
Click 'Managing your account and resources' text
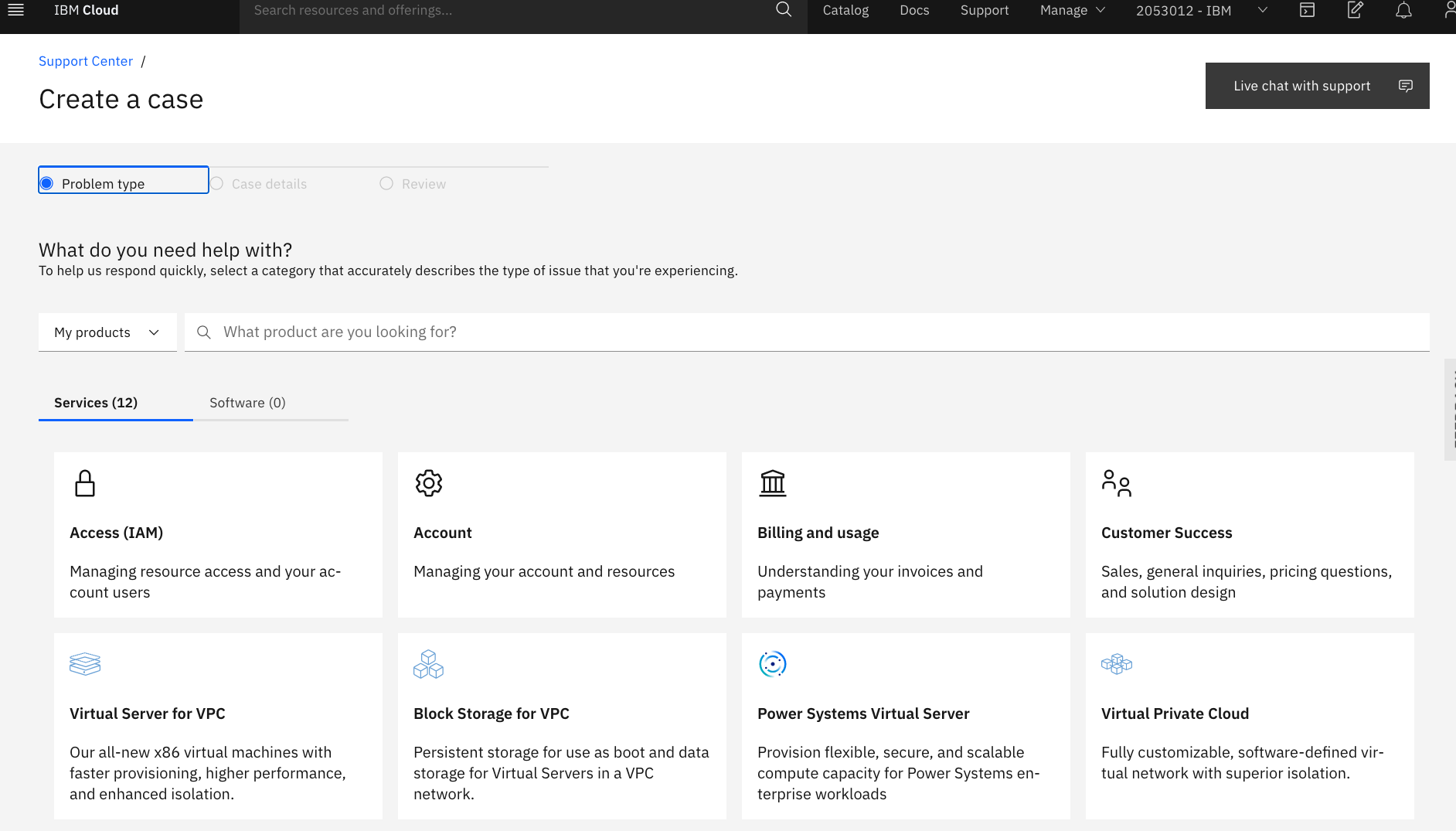(x=544, y=571)
